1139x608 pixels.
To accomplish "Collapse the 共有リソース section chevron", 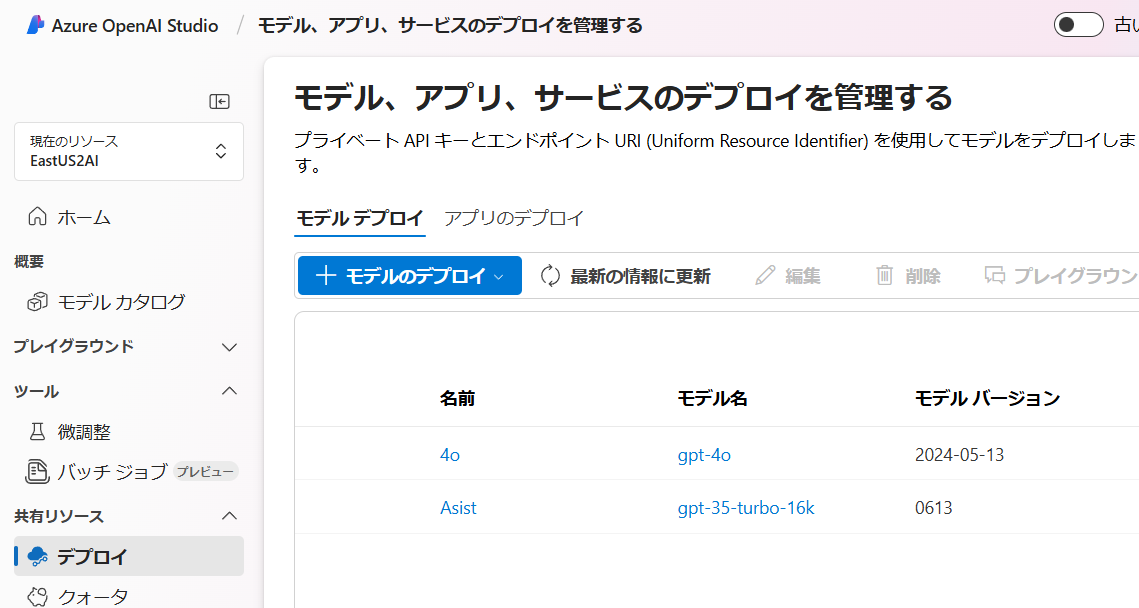I will click(229, 516).
